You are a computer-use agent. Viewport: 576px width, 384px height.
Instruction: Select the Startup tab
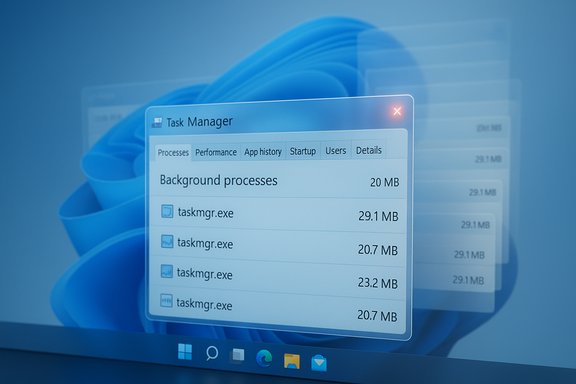(x=303, y=151)
